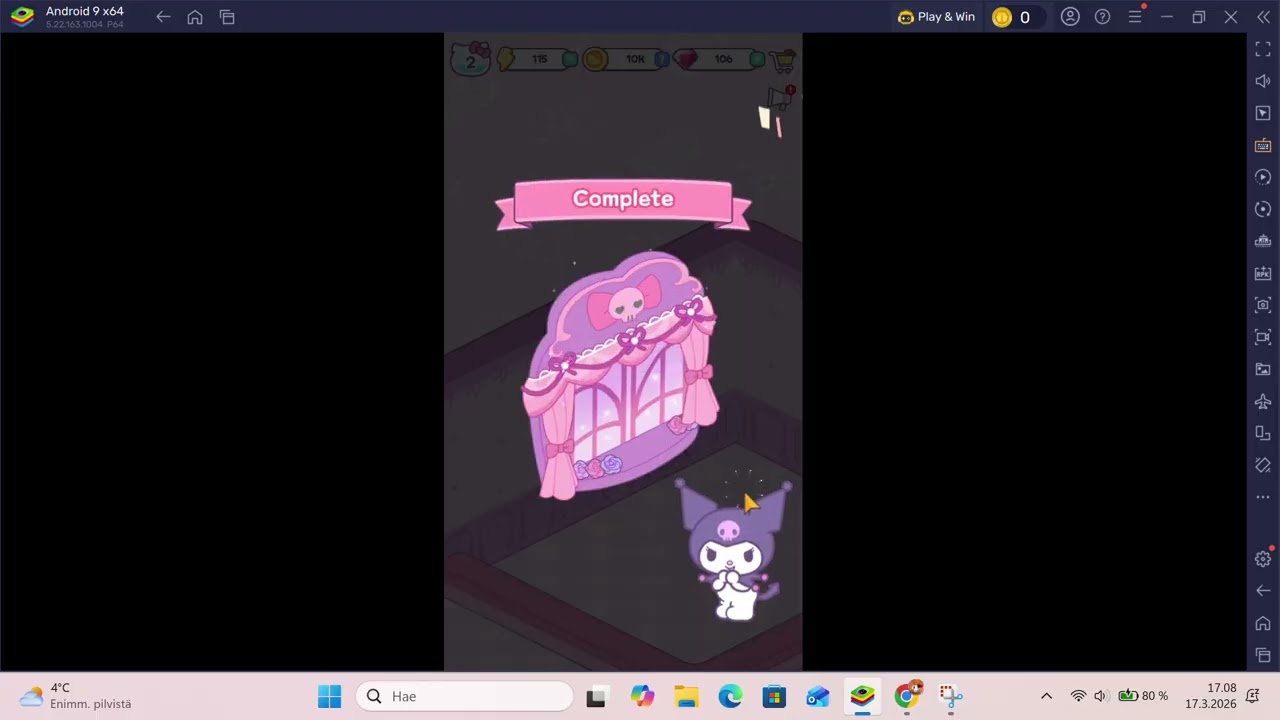
Task: Open the help question mark icon
Action: [x=1102, y=17]
